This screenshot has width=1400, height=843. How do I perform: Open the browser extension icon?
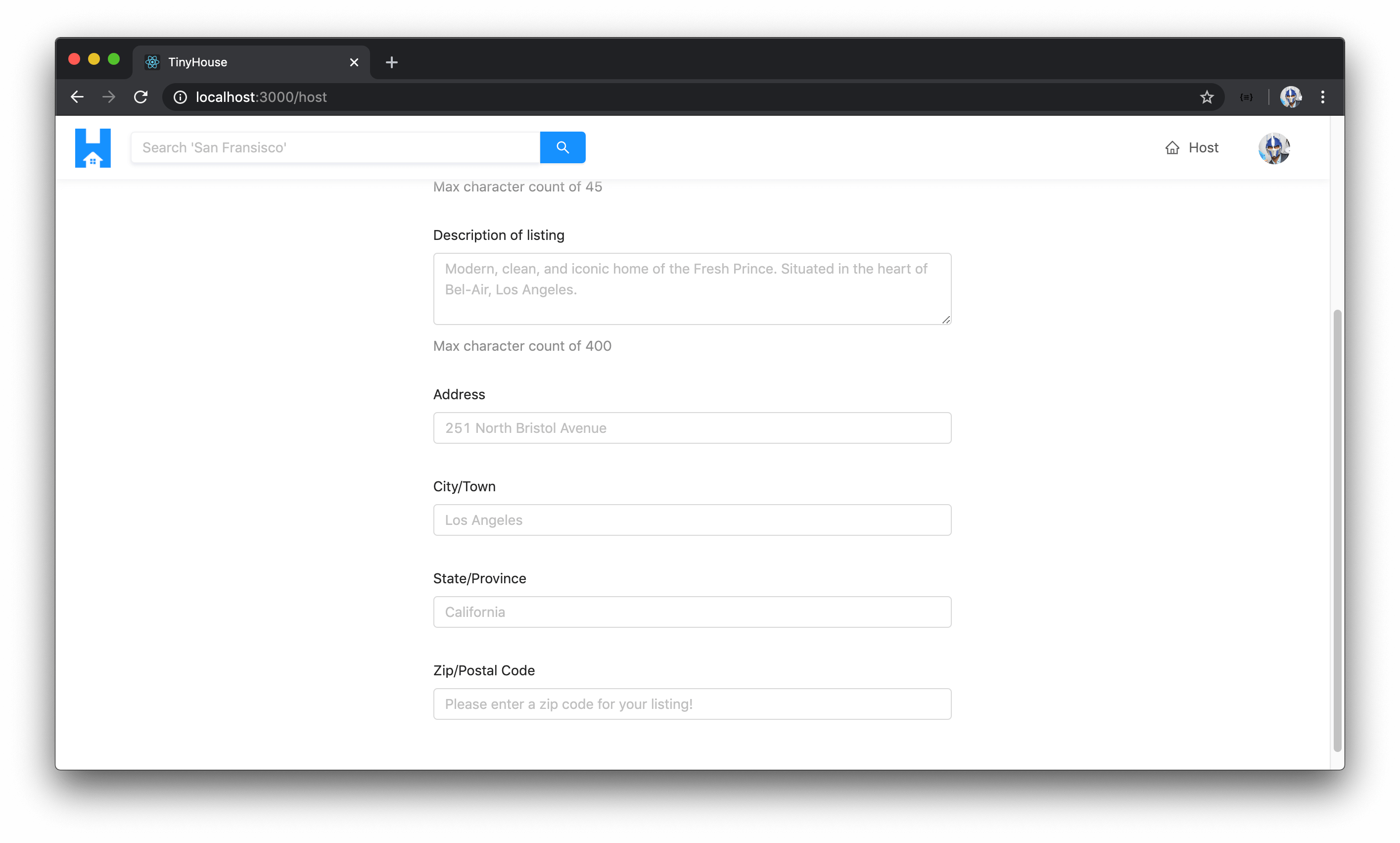1246,97
